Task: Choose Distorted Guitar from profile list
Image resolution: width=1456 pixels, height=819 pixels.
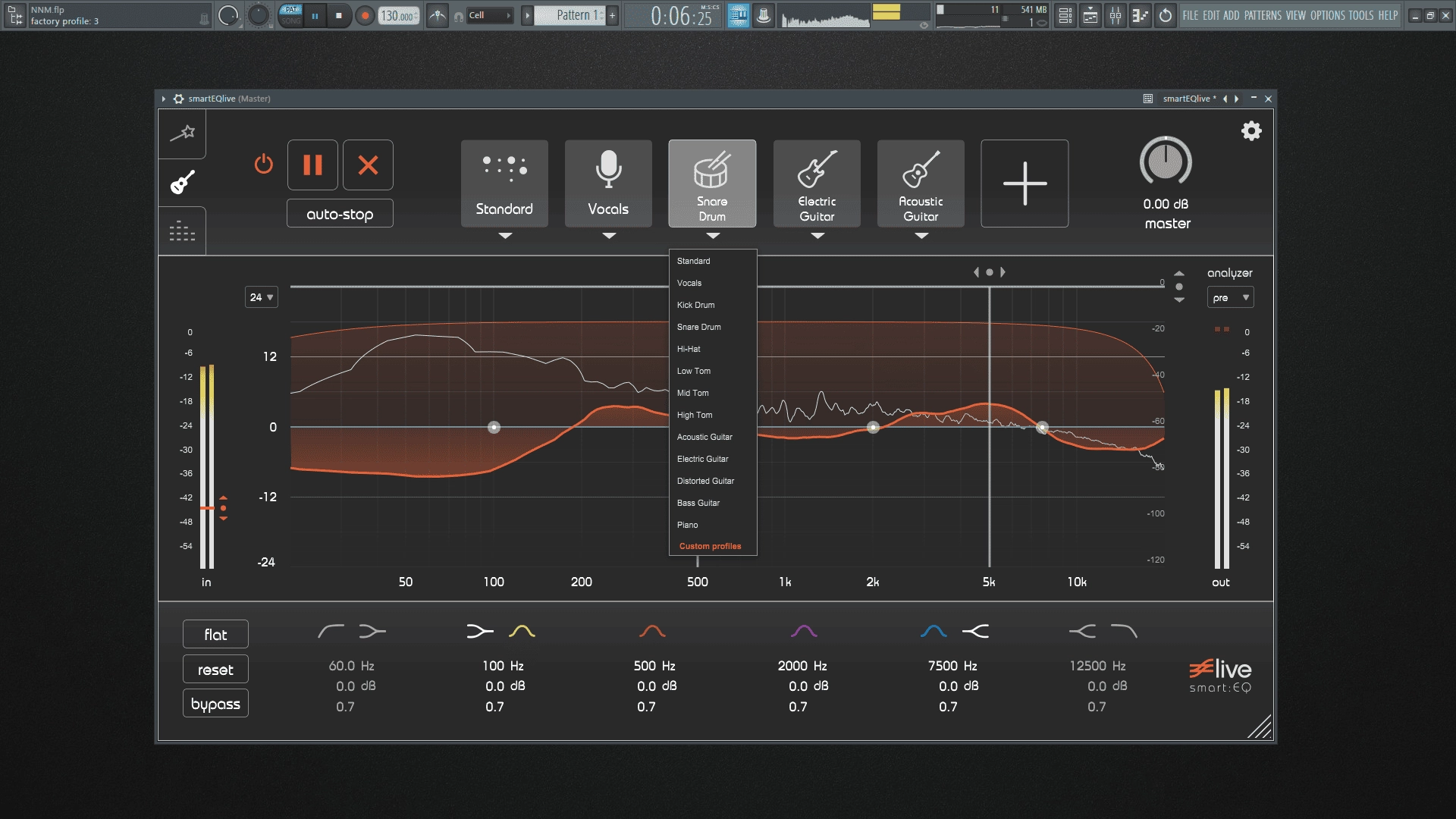Action: point(713,481)
